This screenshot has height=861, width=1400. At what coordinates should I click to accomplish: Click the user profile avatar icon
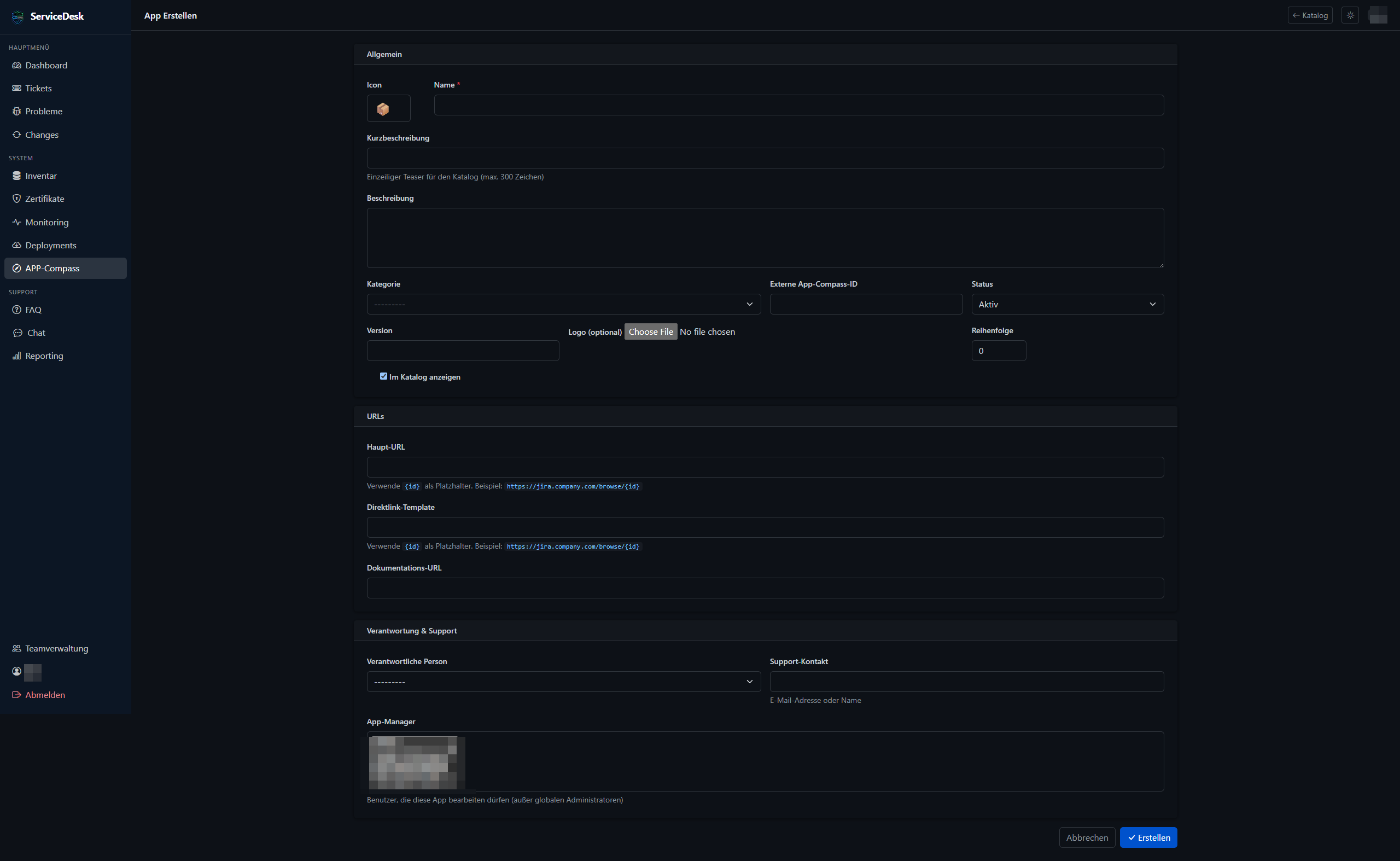pyautogui.click(x=16, y=671)
